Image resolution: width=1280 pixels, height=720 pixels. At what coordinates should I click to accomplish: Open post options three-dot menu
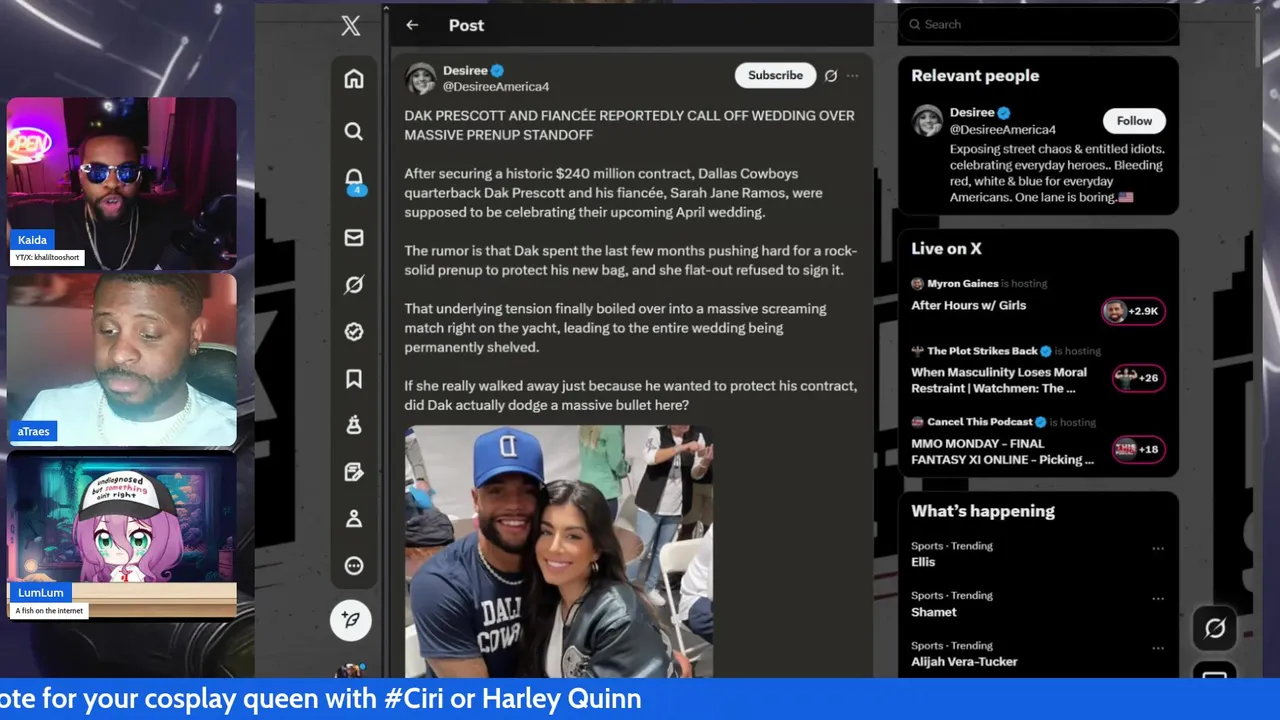[852, 76]
